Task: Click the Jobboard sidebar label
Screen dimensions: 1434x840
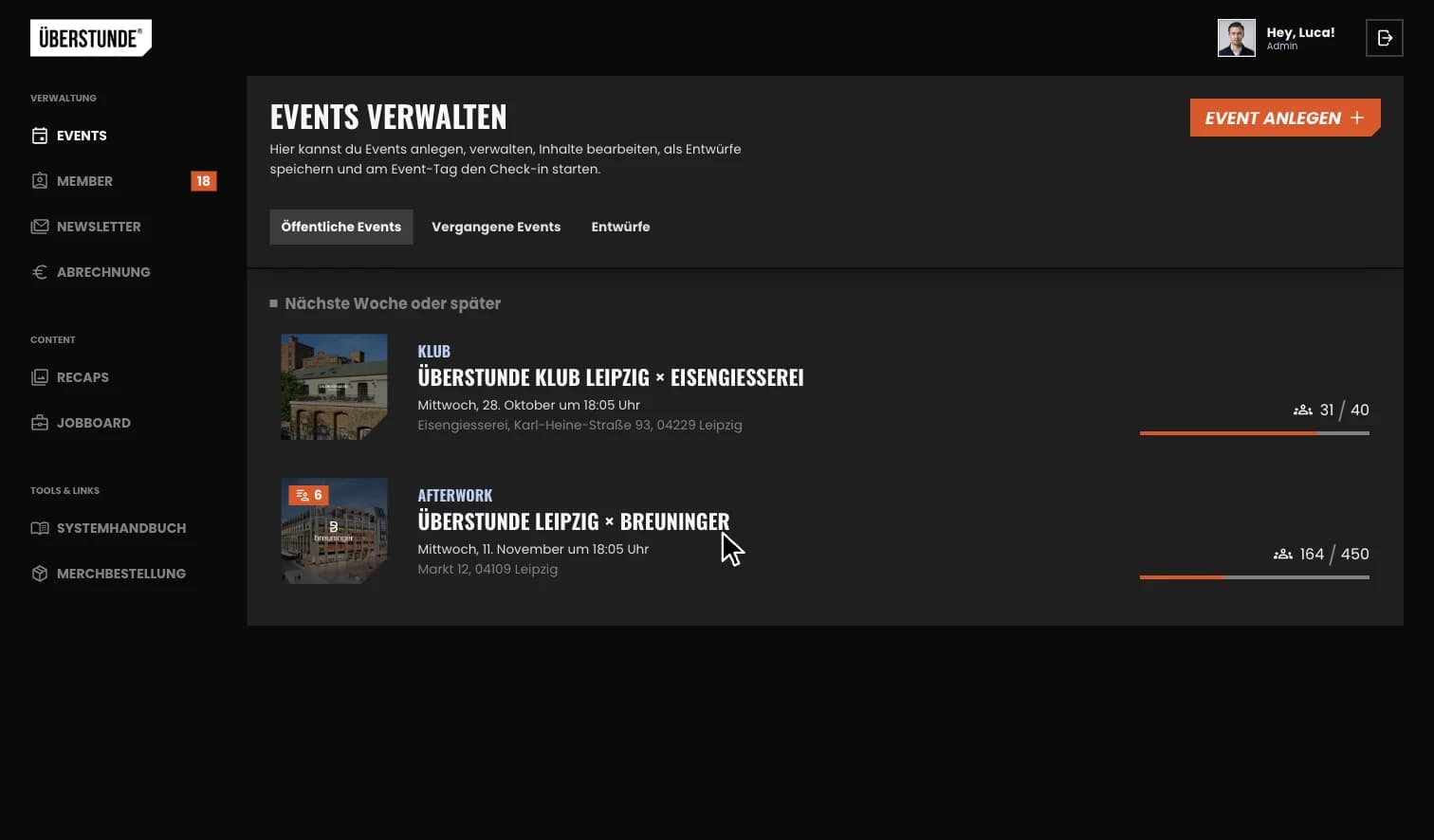Action: pyautogui.click(x=94, y=423)
